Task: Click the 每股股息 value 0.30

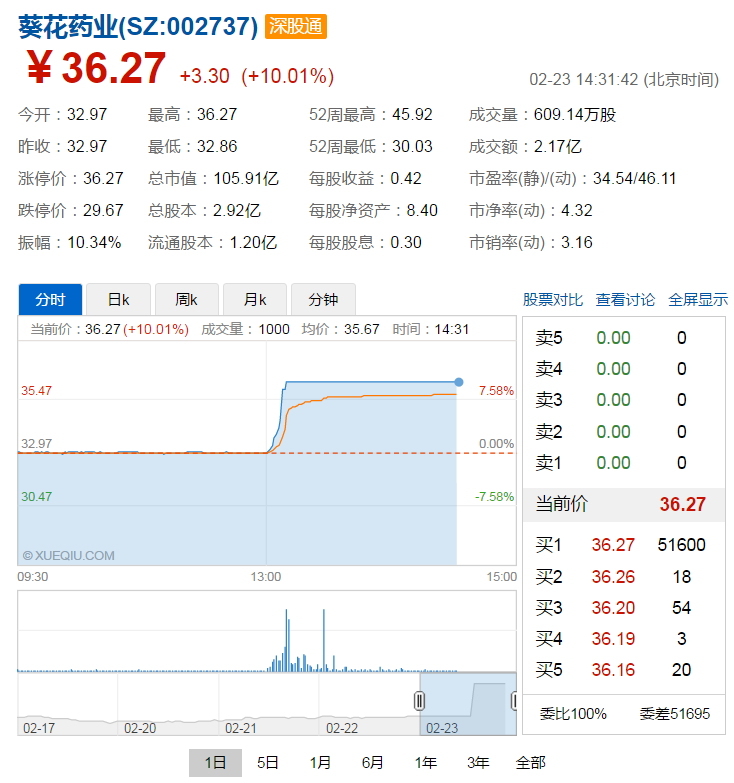Action: tap(405, 242)
